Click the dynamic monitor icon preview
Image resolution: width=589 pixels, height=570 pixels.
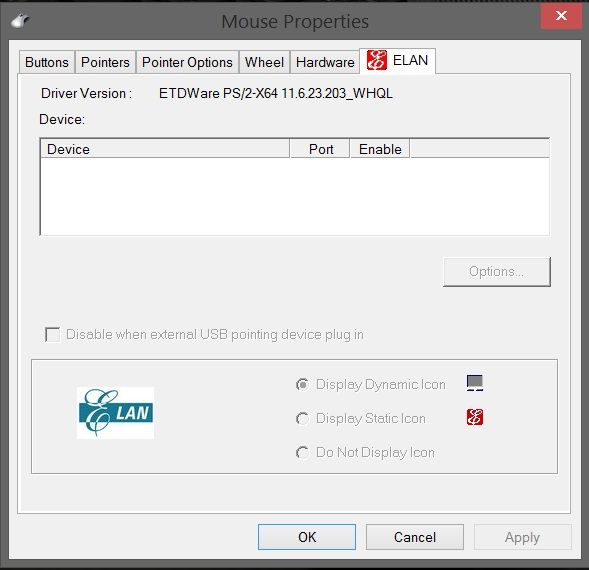(475, 383)
